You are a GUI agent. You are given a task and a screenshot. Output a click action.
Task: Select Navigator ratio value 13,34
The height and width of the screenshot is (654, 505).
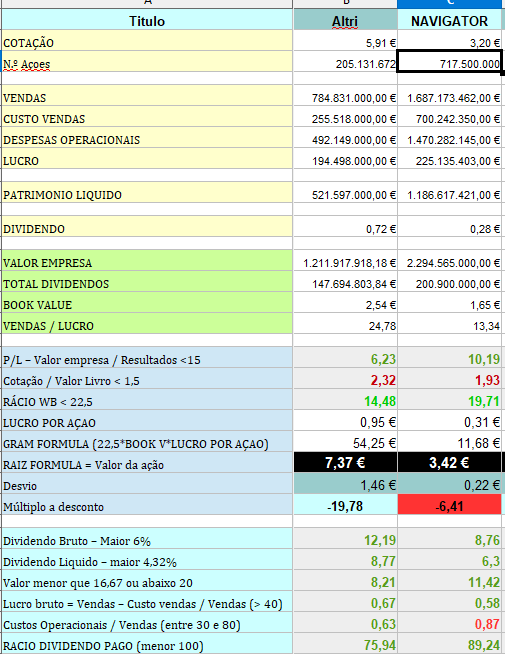point(450,325)
